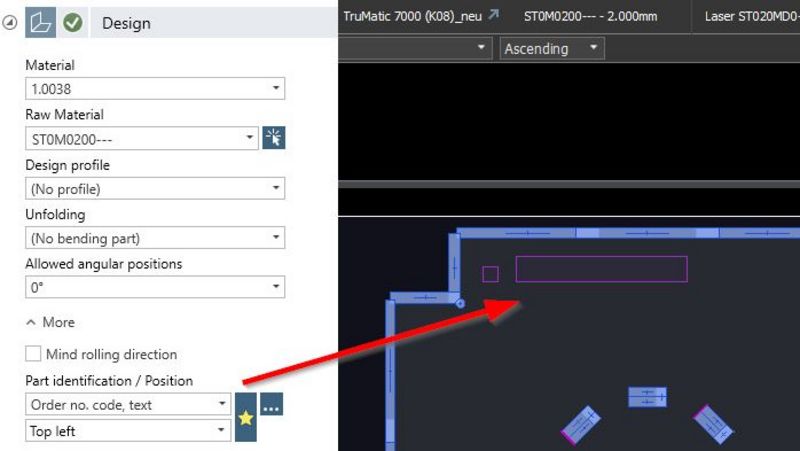Select the Laser ST020MD0 header item
The width and height of the screenshot is (800, 451).
(x=750, y=16)
